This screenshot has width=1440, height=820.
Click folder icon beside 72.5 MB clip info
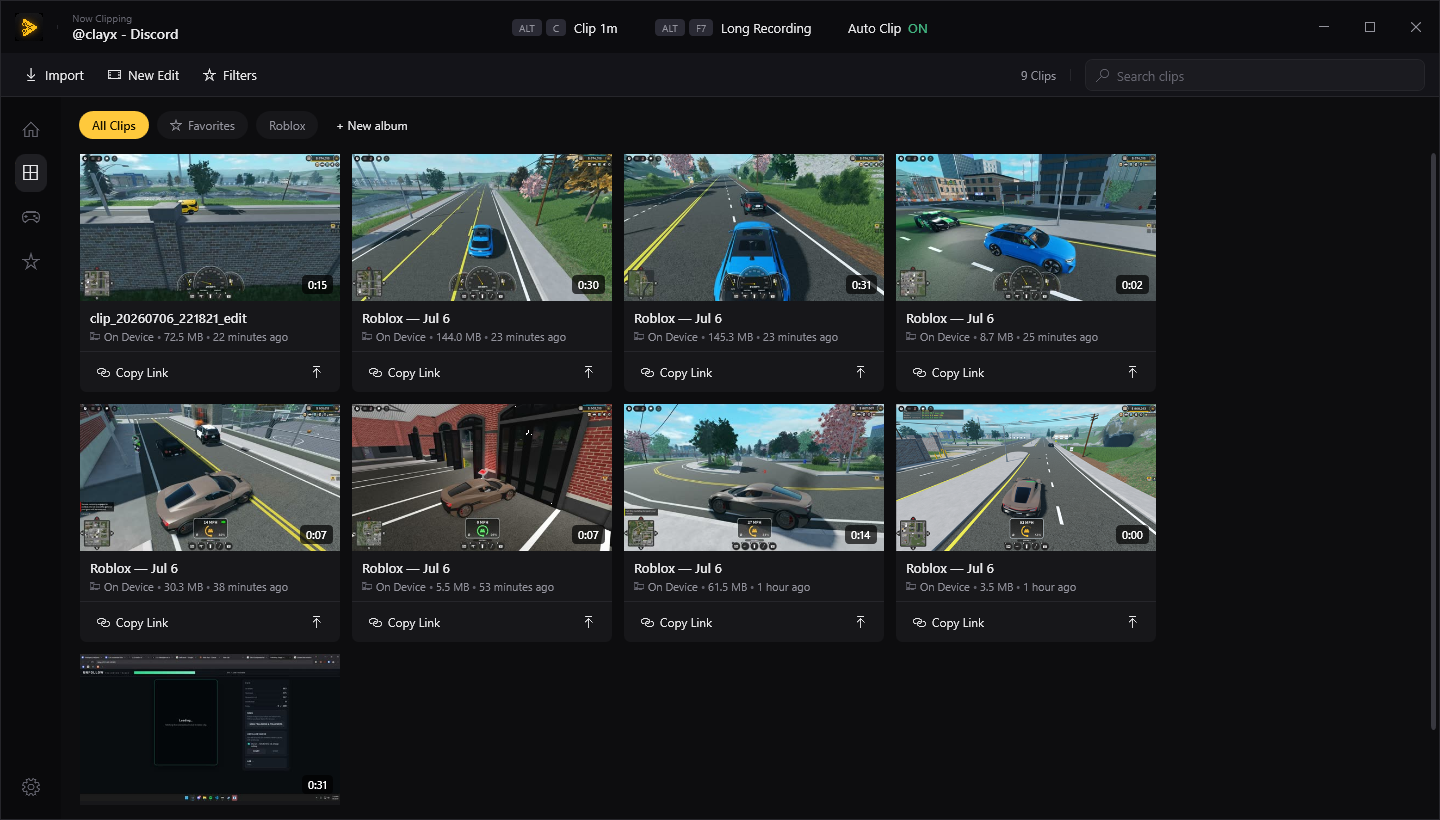(x=95, y=337)
